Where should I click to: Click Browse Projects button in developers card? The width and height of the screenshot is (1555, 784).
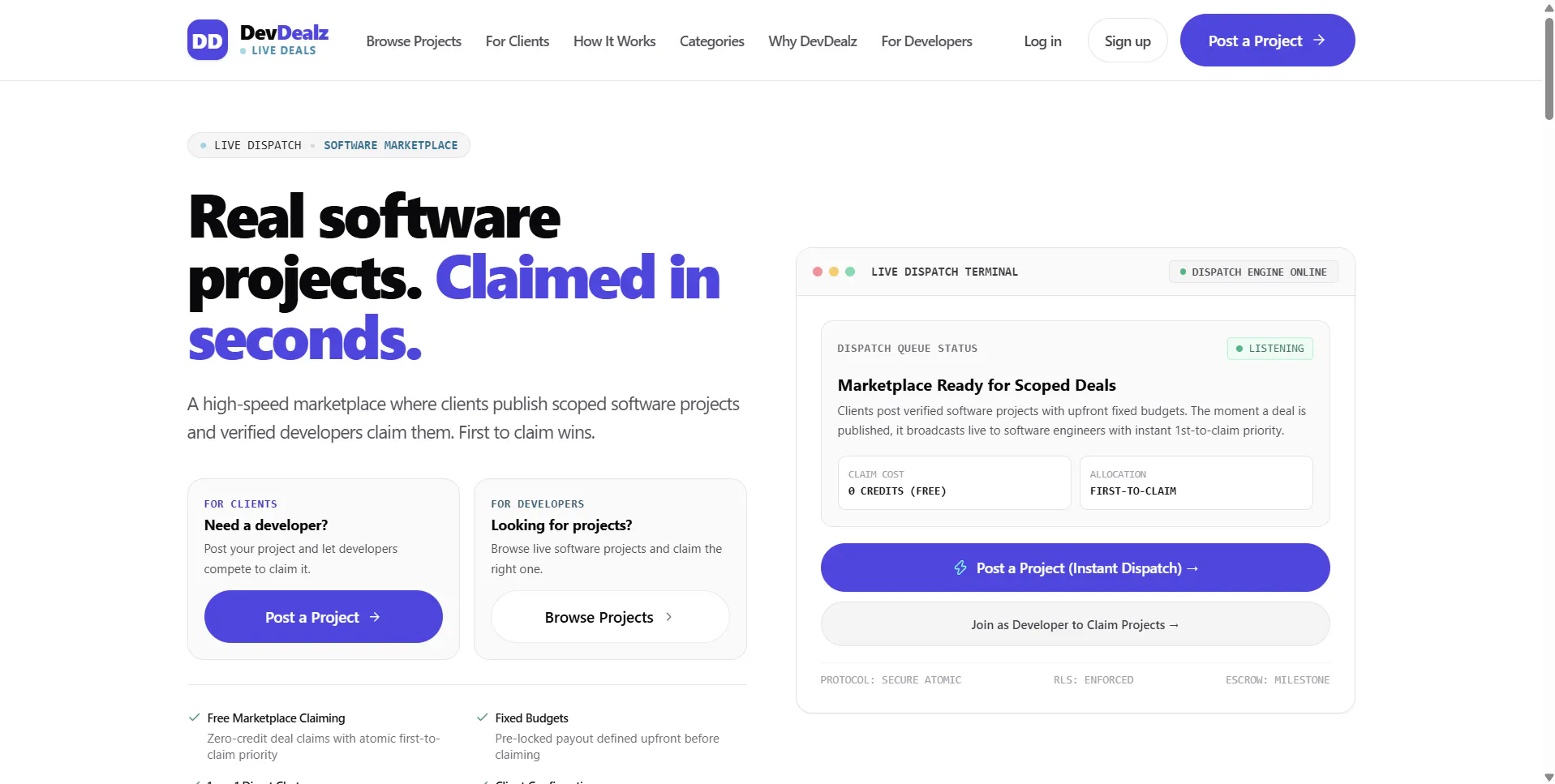[x=610, y=617]
